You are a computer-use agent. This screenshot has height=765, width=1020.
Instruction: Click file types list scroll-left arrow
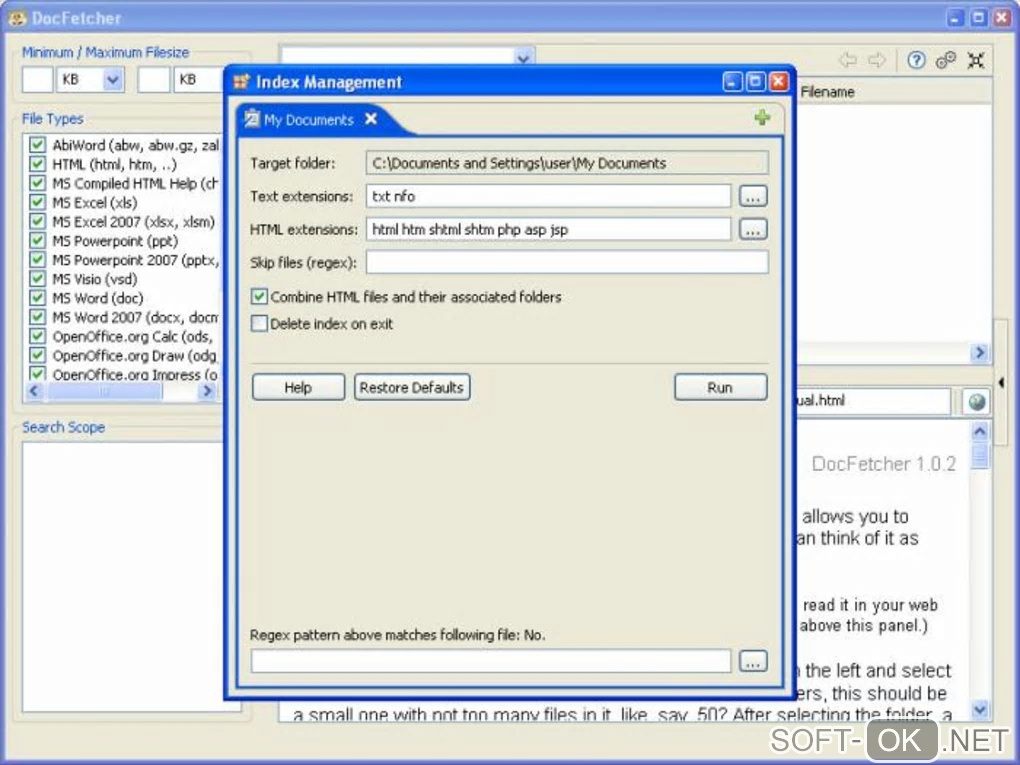pyautogui.click(x=34, y=391)
